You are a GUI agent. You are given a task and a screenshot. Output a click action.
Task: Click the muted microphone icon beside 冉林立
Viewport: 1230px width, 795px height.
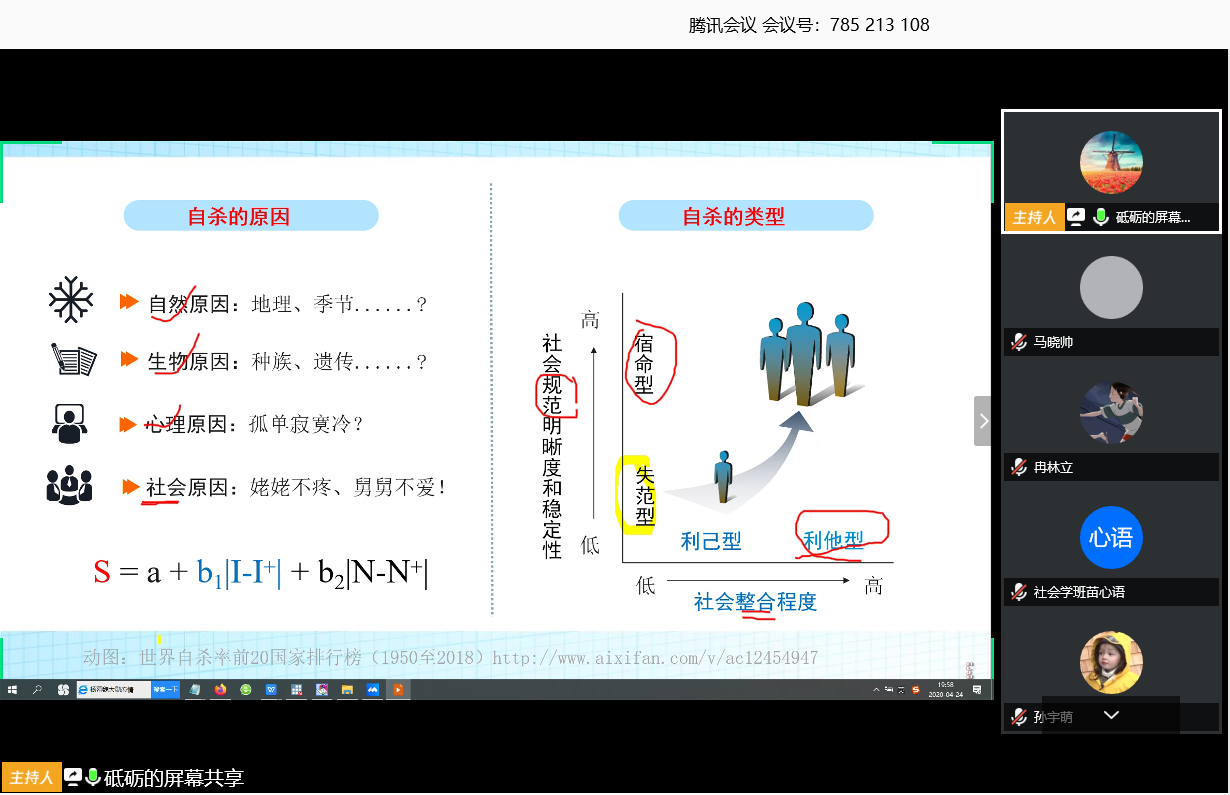pyautogui.click(x=1019, y=467)
